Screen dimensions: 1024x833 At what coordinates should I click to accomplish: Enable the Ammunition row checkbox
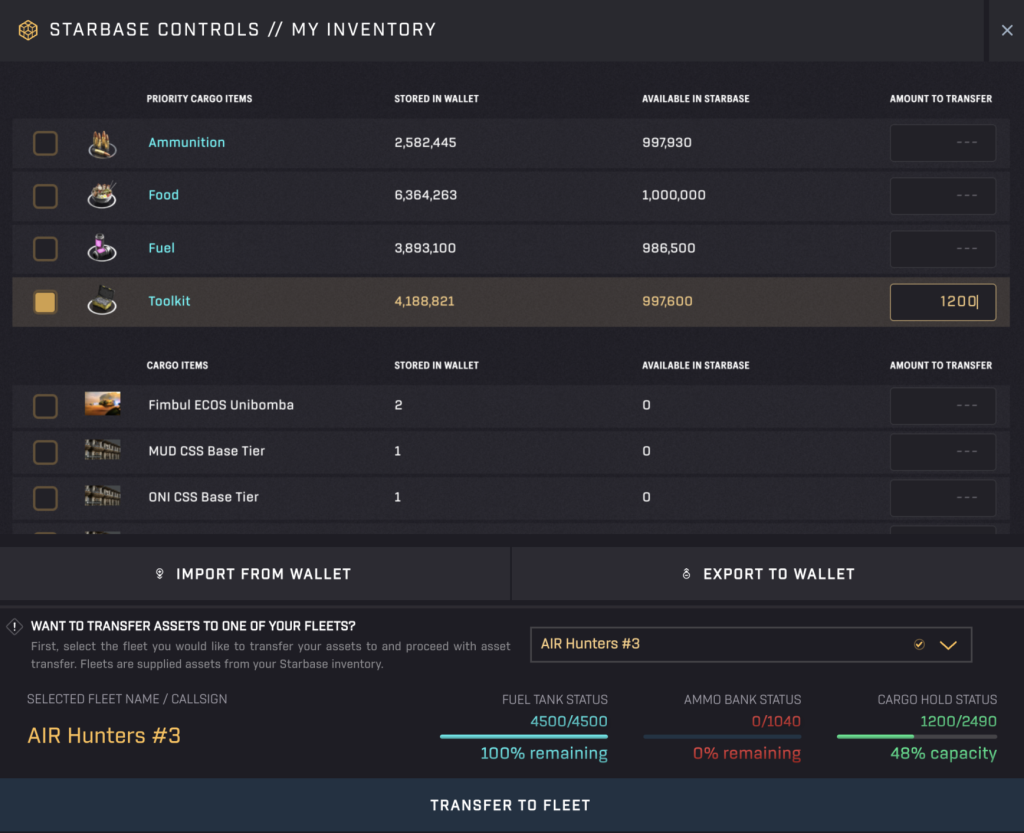click(45, 142)
